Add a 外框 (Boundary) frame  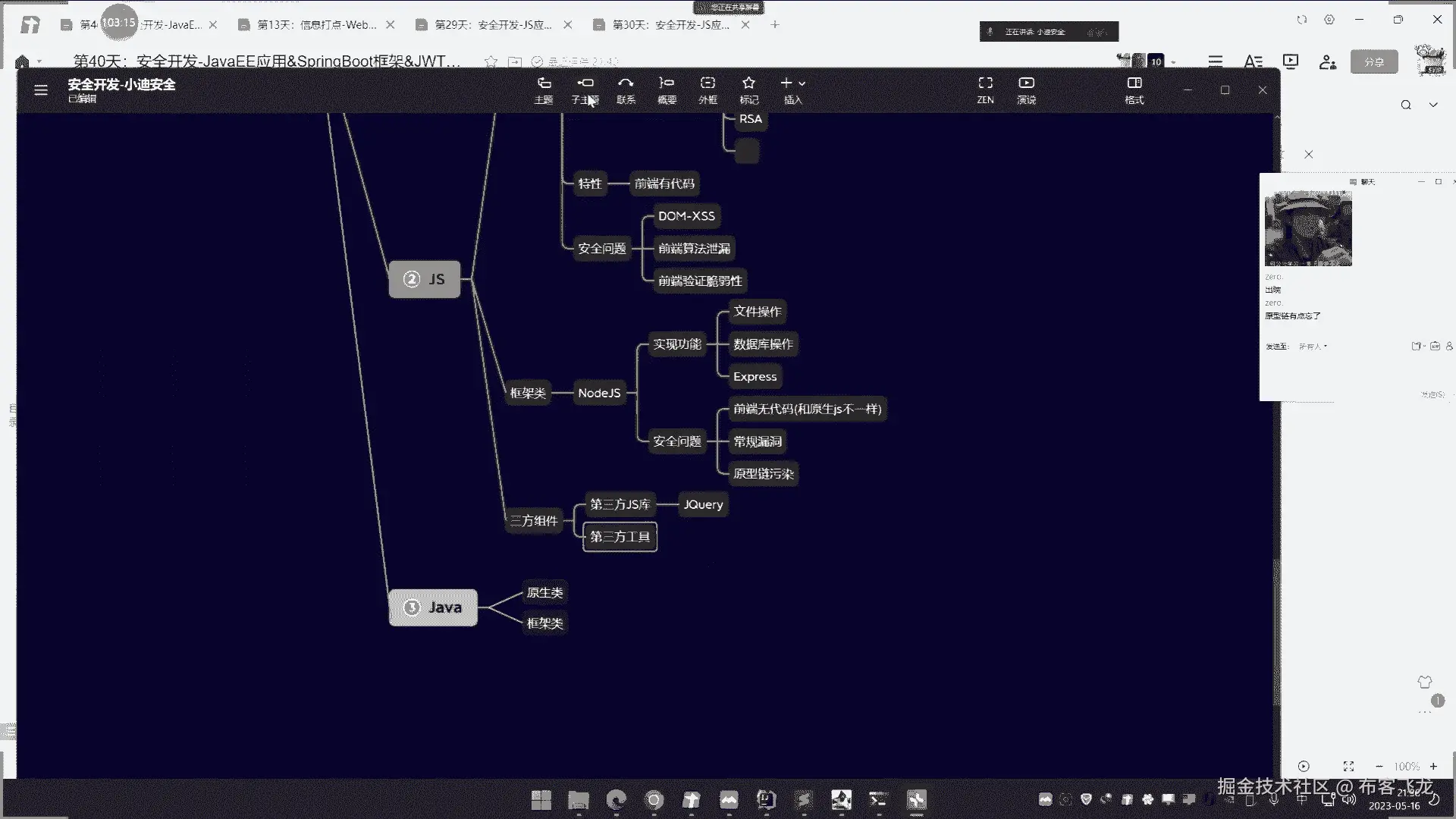pyautogui.click(x=708, y=89)
